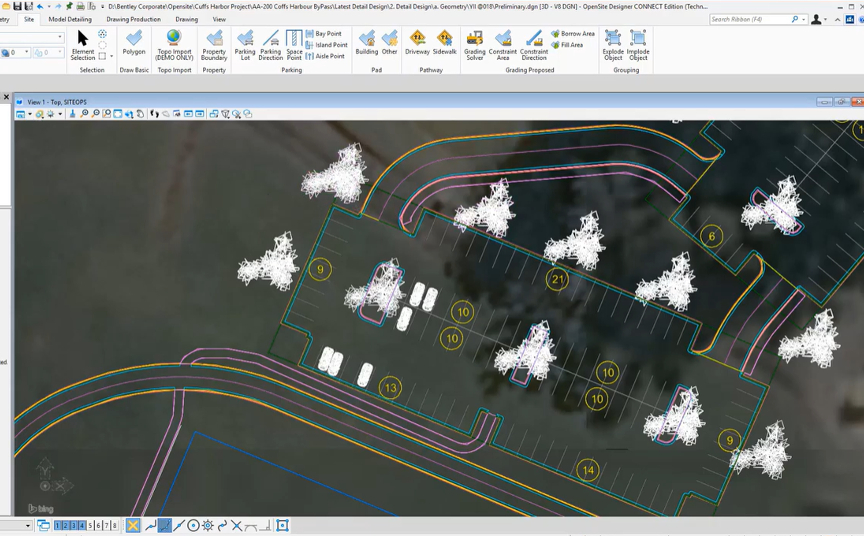The image size is (864, 536).
Task: Select the Intersection snap X icon
Action: (236, 526)
